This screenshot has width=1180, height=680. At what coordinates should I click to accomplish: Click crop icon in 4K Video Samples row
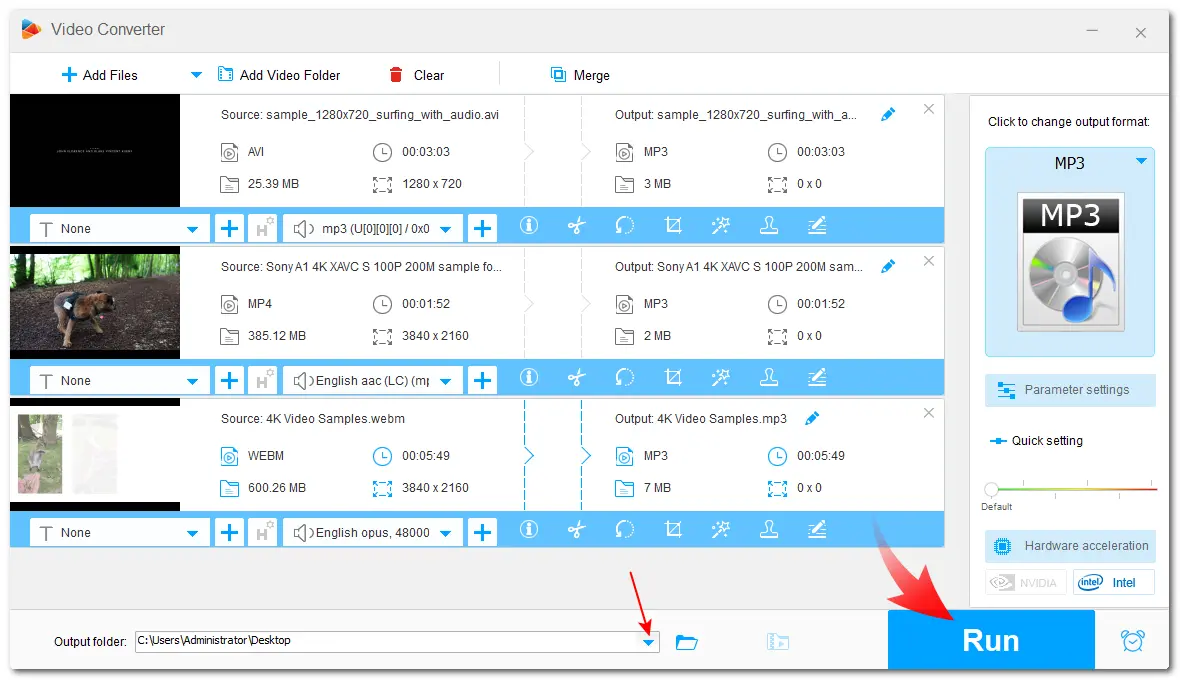point(674,530)
